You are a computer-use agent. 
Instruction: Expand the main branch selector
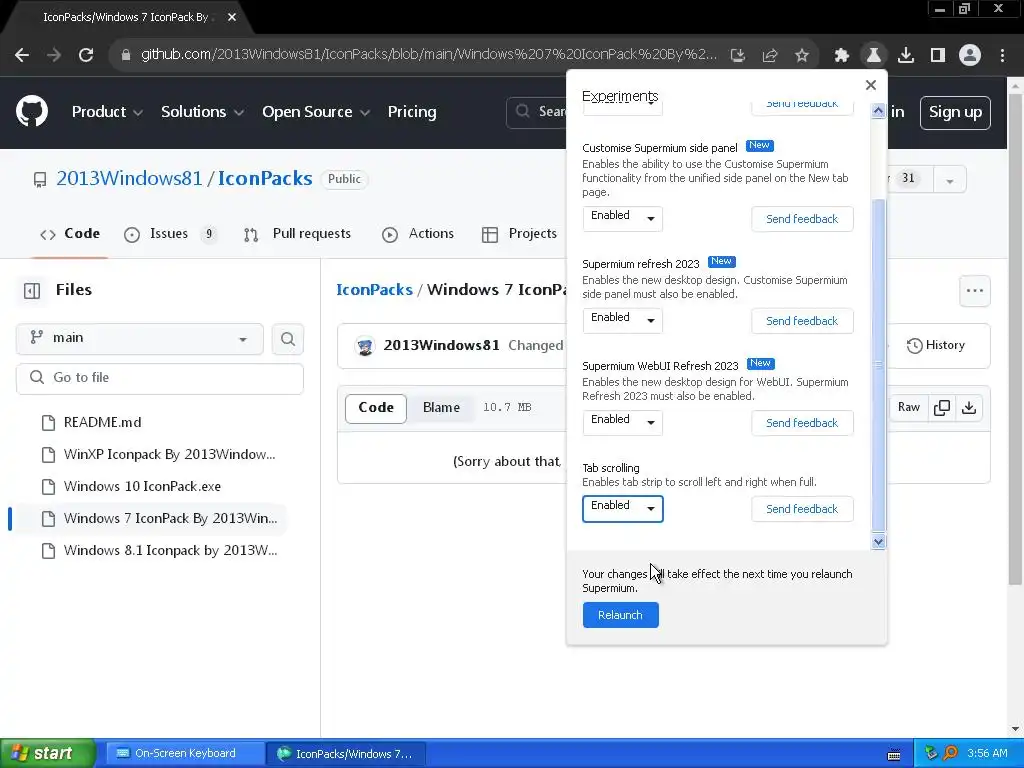point(140,338)
